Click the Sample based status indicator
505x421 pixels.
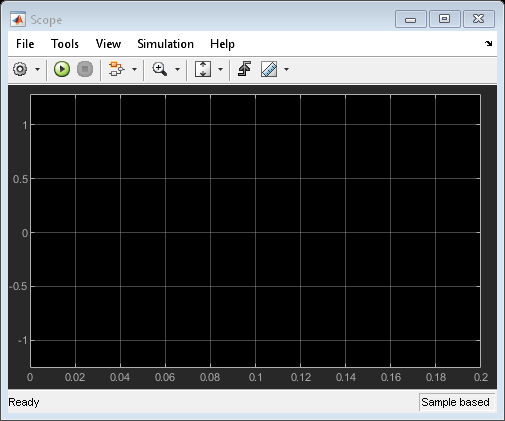click(x=455, y=402)
